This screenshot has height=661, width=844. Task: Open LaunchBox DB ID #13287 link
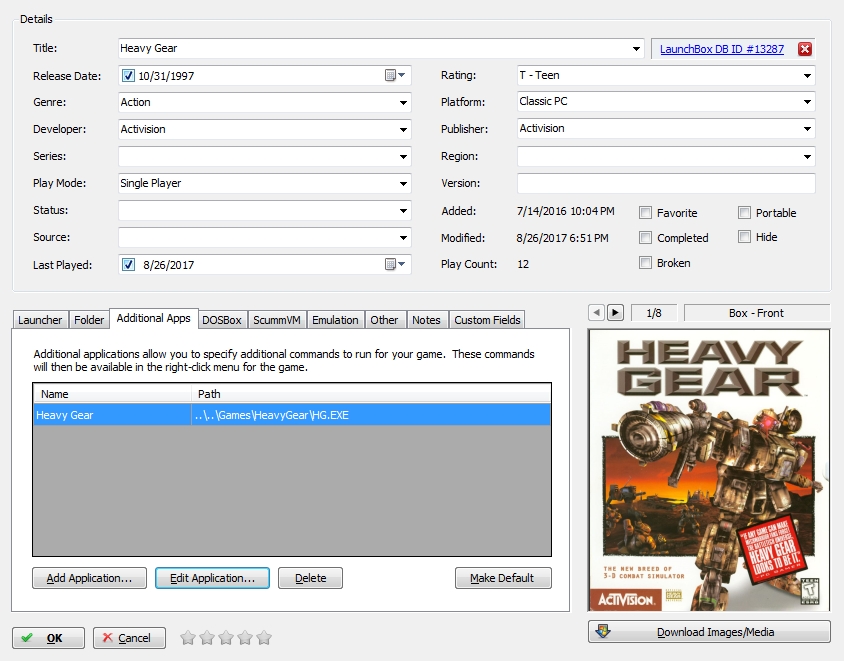click(x=722, y=49)
